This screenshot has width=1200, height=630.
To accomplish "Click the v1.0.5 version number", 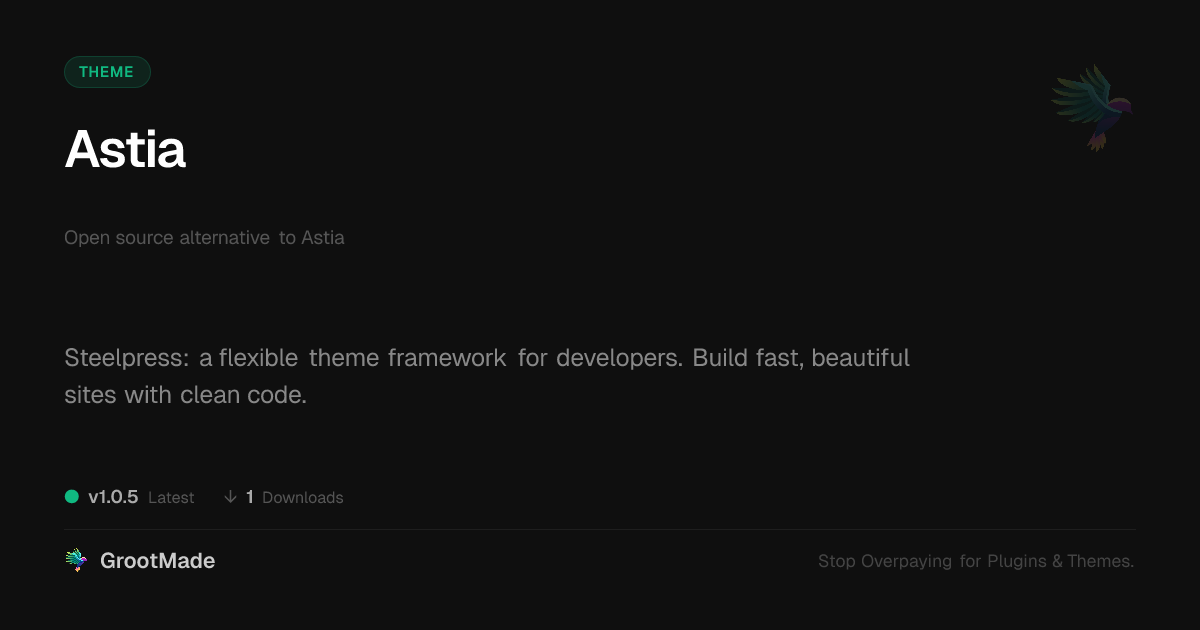I will tap(113, 497).
